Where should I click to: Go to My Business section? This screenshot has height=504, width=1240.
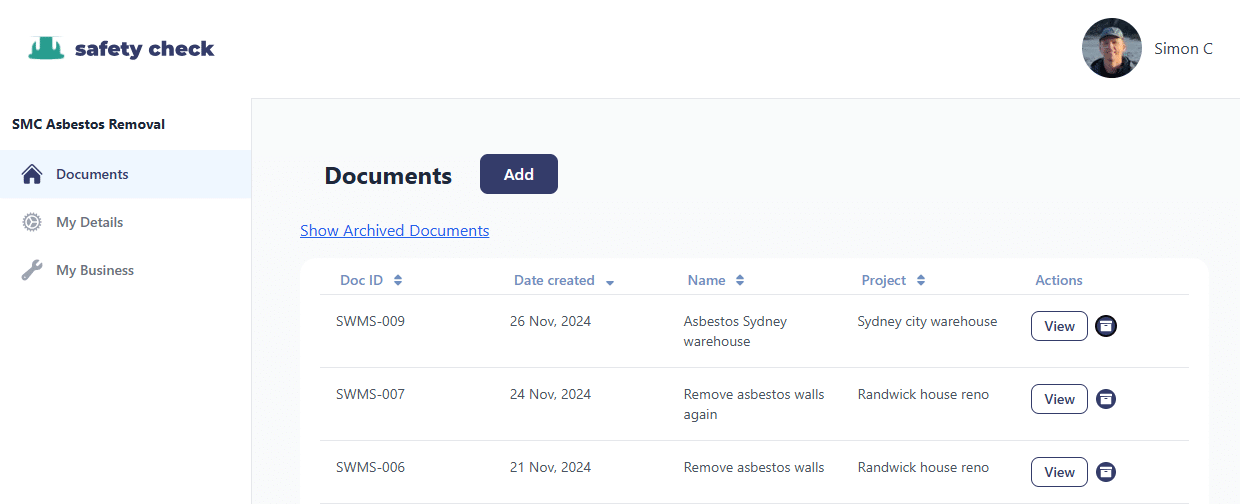(x=94, y=270)
